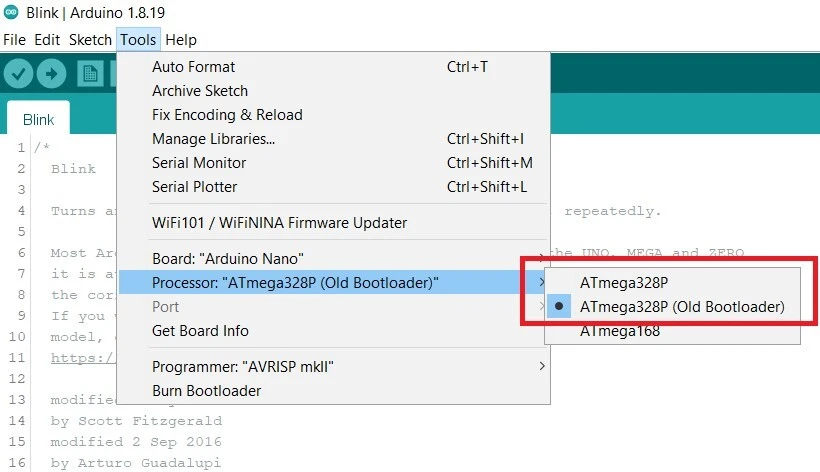Click the selected-bullet radio indicator
Image resolution: width=820 pixels, height=472 pixels.
click(x=559, y=306)
